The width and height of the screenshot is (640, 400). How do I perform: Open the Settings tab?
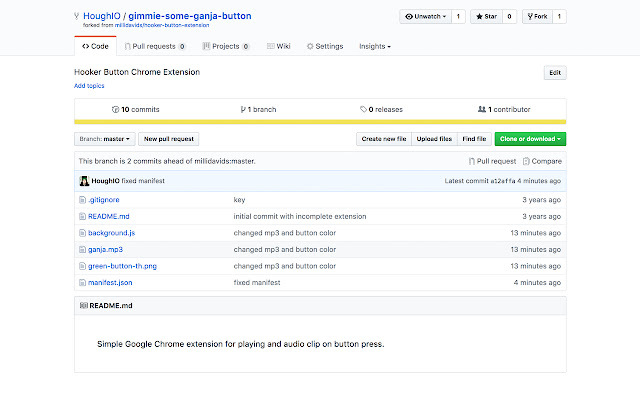click(323, 46)
